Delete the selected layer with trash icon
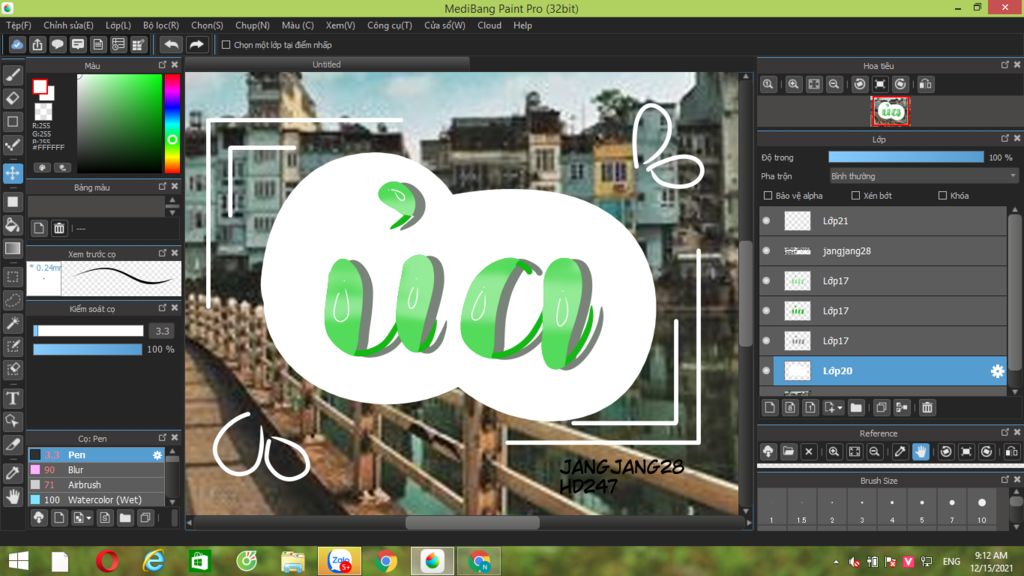Viewport: 1024px width, 576px height. pos(927,408)
